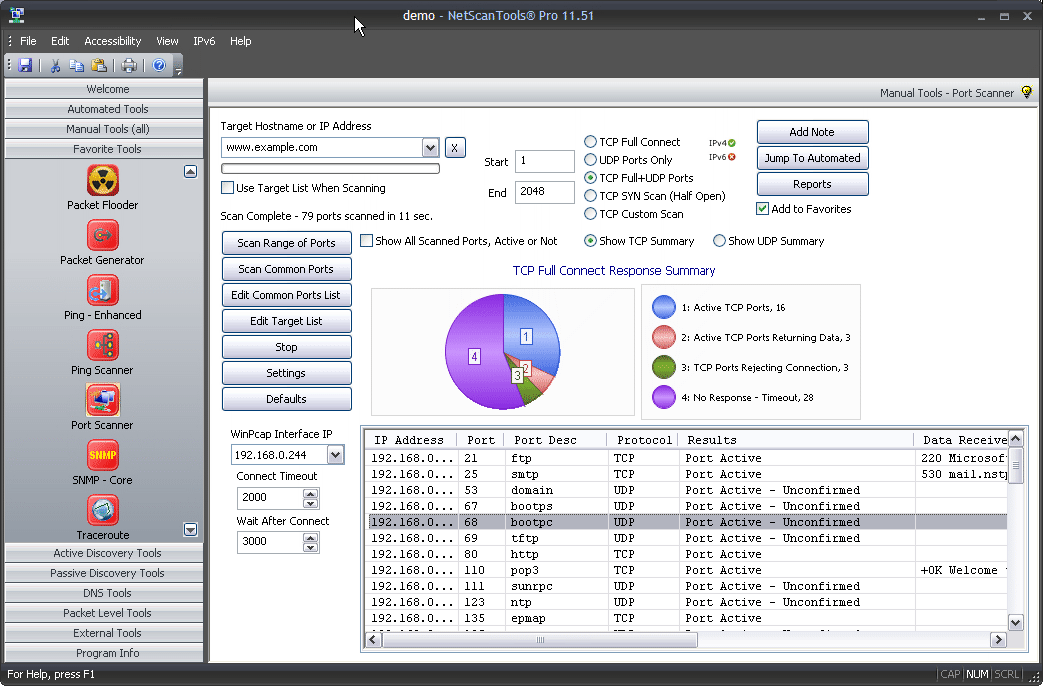The image size is (1043, 686).
Task: Click the lightbulb tip icon
Action: [x=1026, y=92]
